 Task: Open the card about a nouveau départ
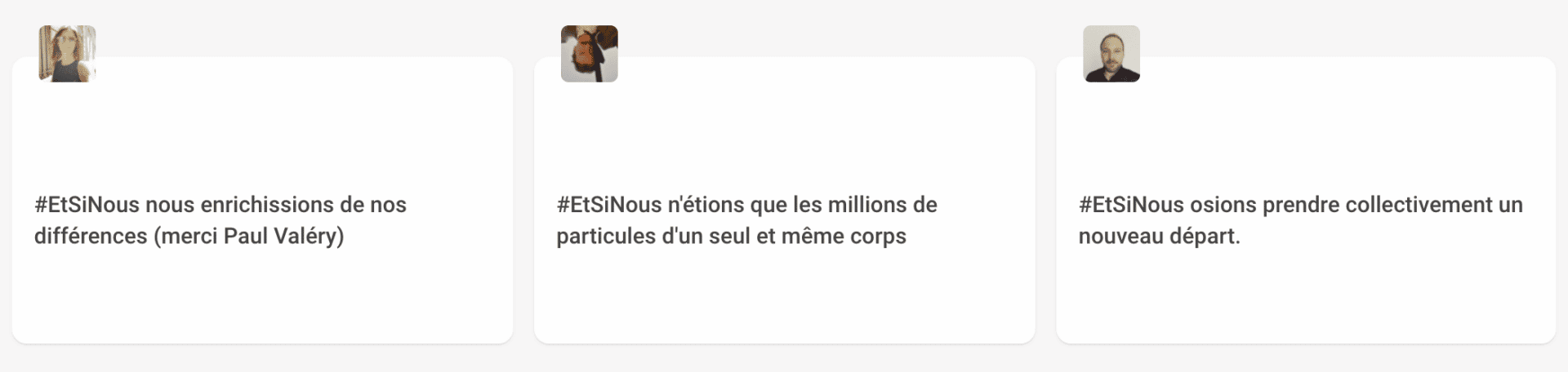tap(1306, 200)
